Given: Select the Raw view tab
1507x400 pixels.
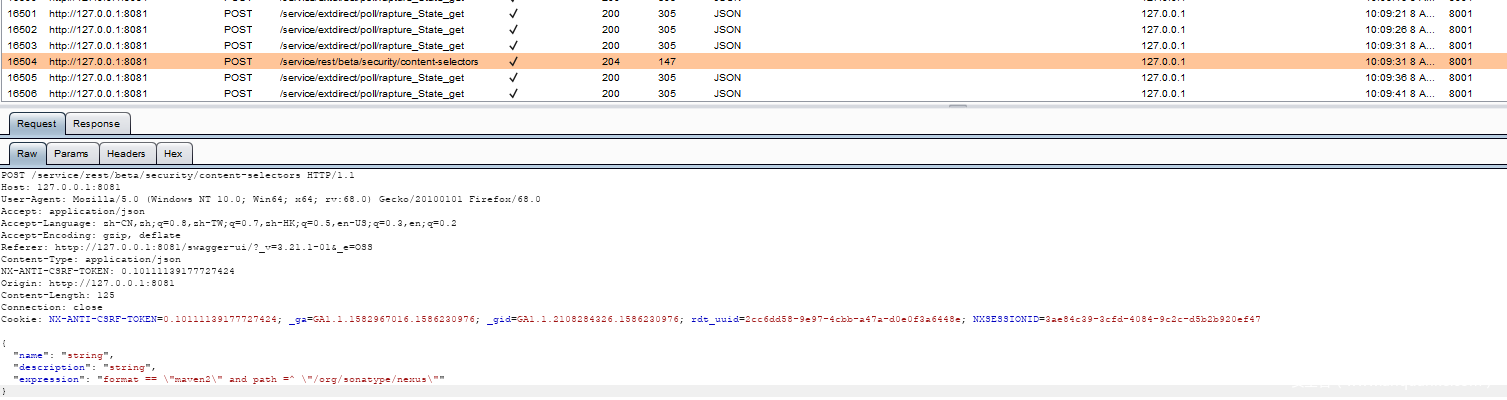Looking at the screenshot, I should click(x=27, y=154).
